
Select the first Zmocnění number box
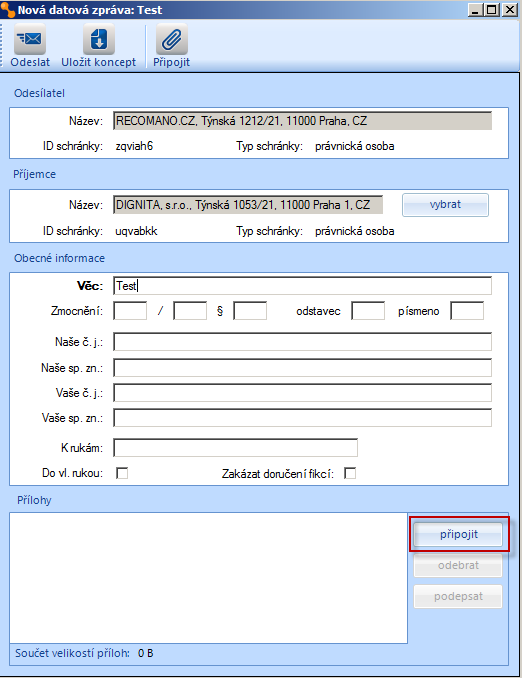tap(130, 311)
